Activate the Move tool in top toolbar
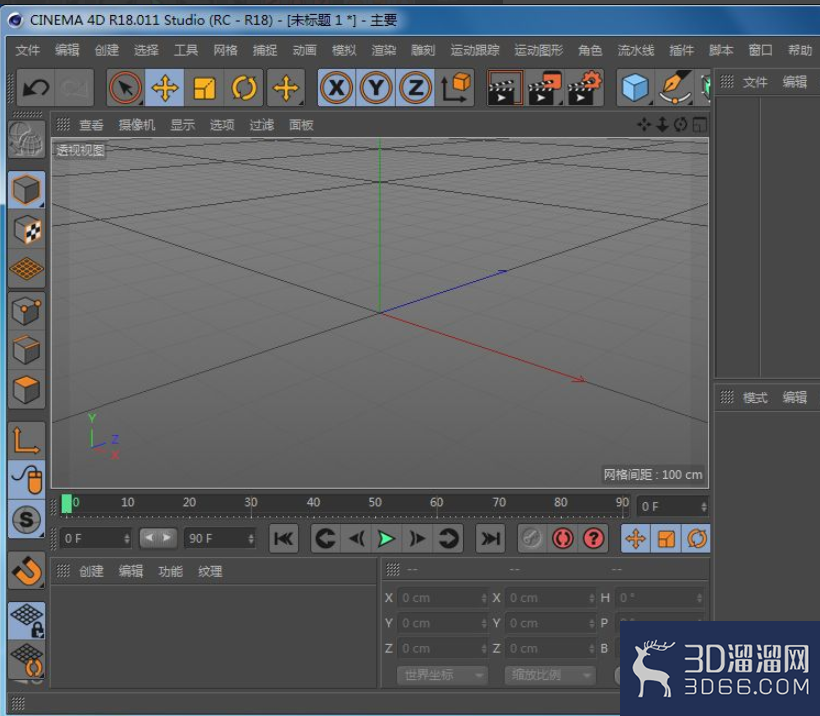Screen dimensions: 820x716 click(x=165, y=87)
